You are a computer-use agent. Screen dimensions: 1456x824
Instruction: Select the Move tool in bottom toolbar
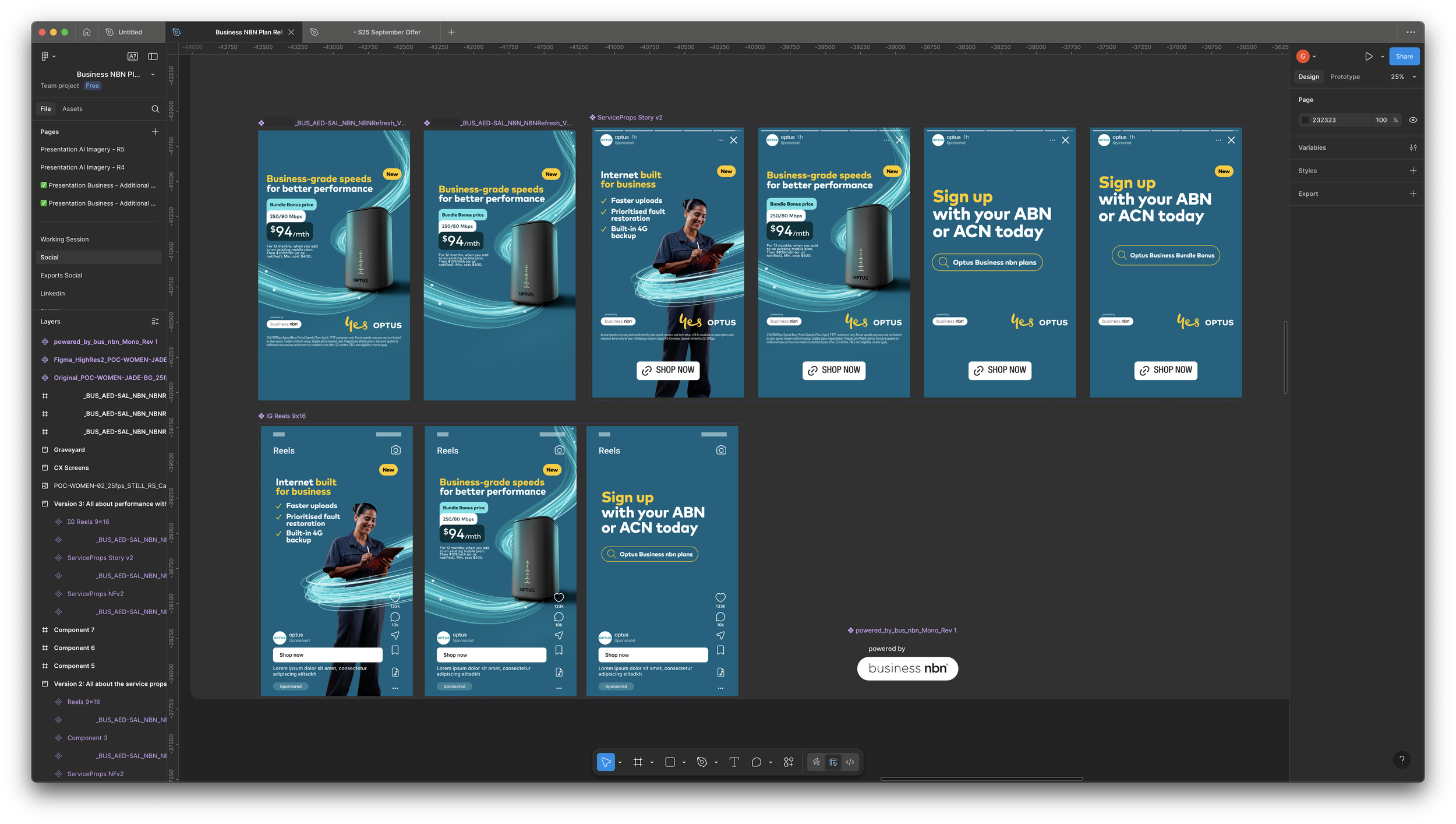(x=606, y=762)
